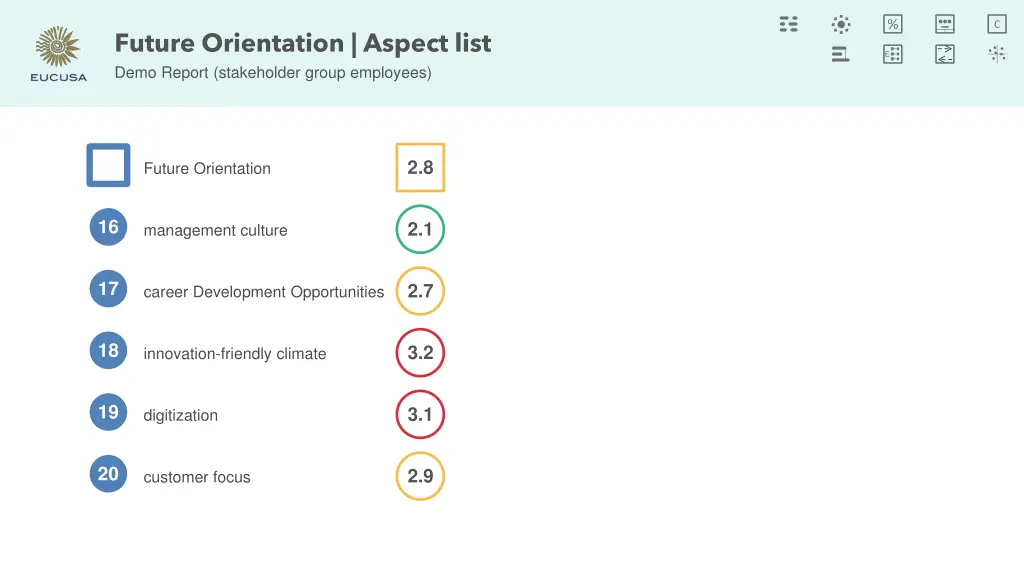Open the percent (%) view icon
The width and height of the screenshot is (1024, 576).
coord(893,24)
